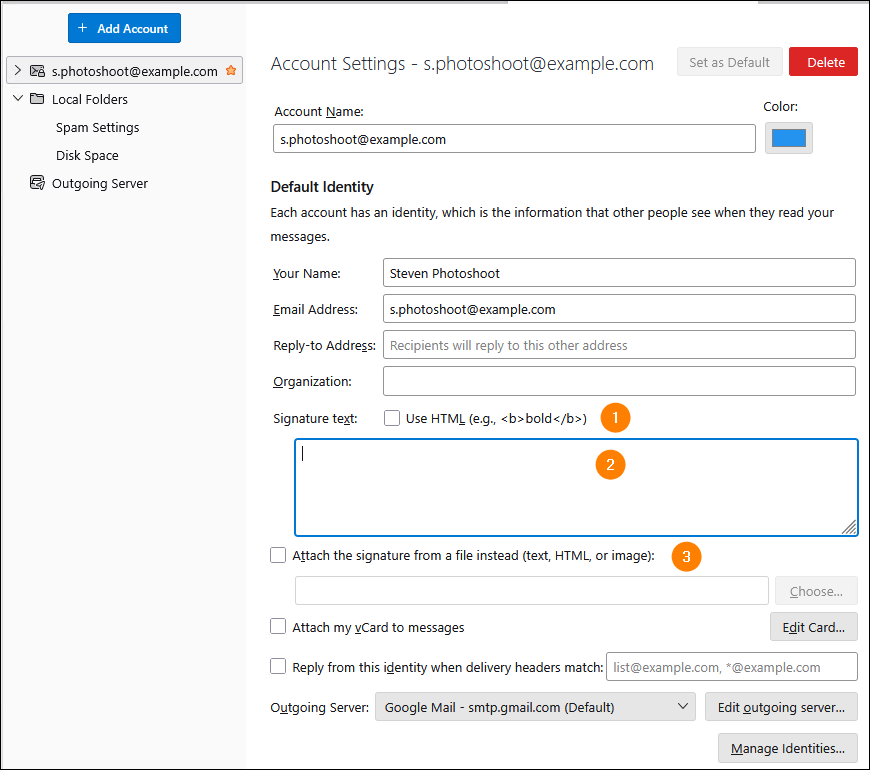Click inside the signature text area
Screen dimensions: 870x770
click(x=576, y=488)
